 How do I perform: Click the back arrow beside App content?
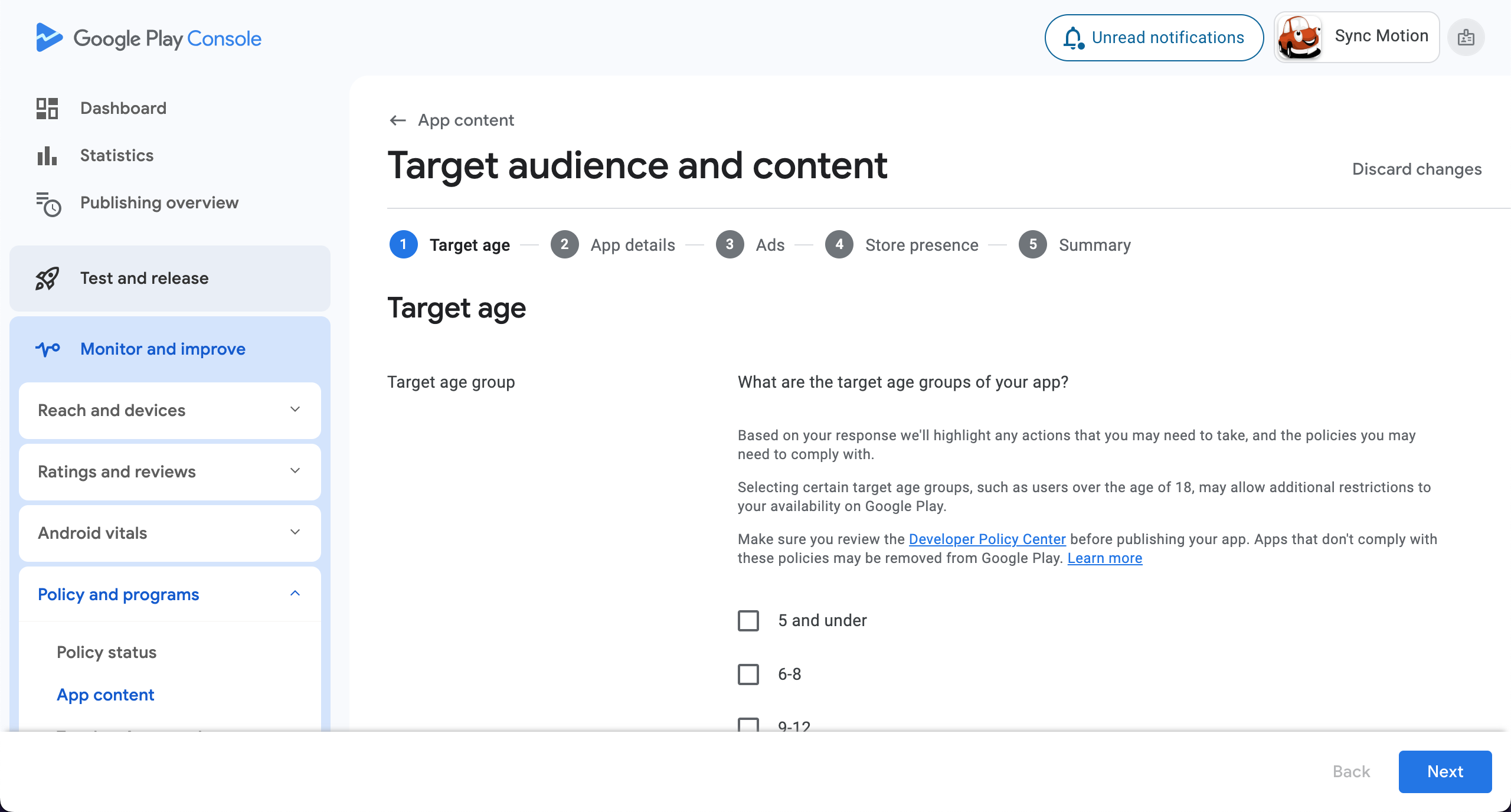pos(398,120)
